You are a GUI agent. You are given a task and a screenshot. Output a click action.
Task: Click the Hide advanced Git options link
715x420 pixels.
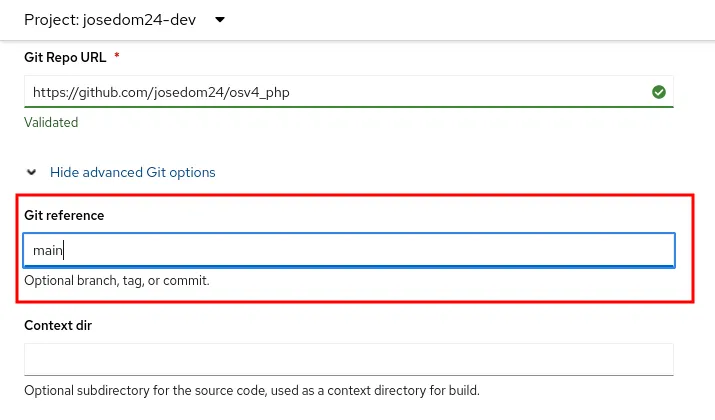point(132,172)
